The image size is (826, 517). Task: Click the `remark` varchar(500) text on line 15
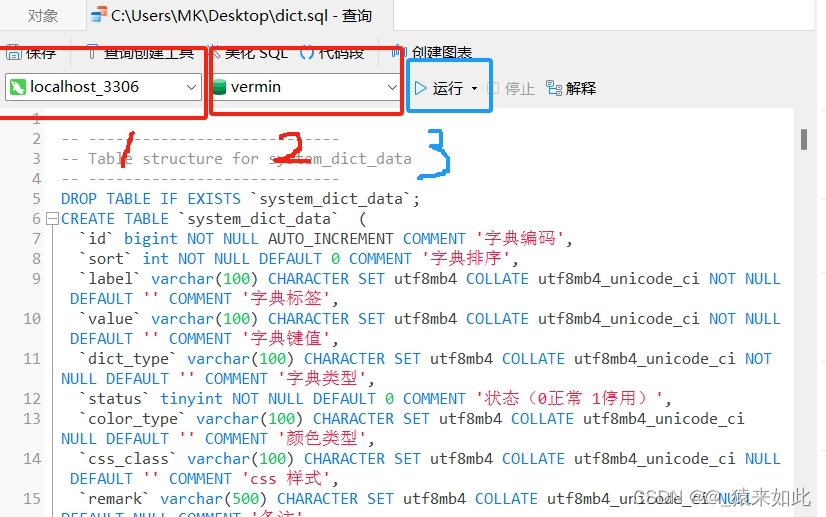173,499
